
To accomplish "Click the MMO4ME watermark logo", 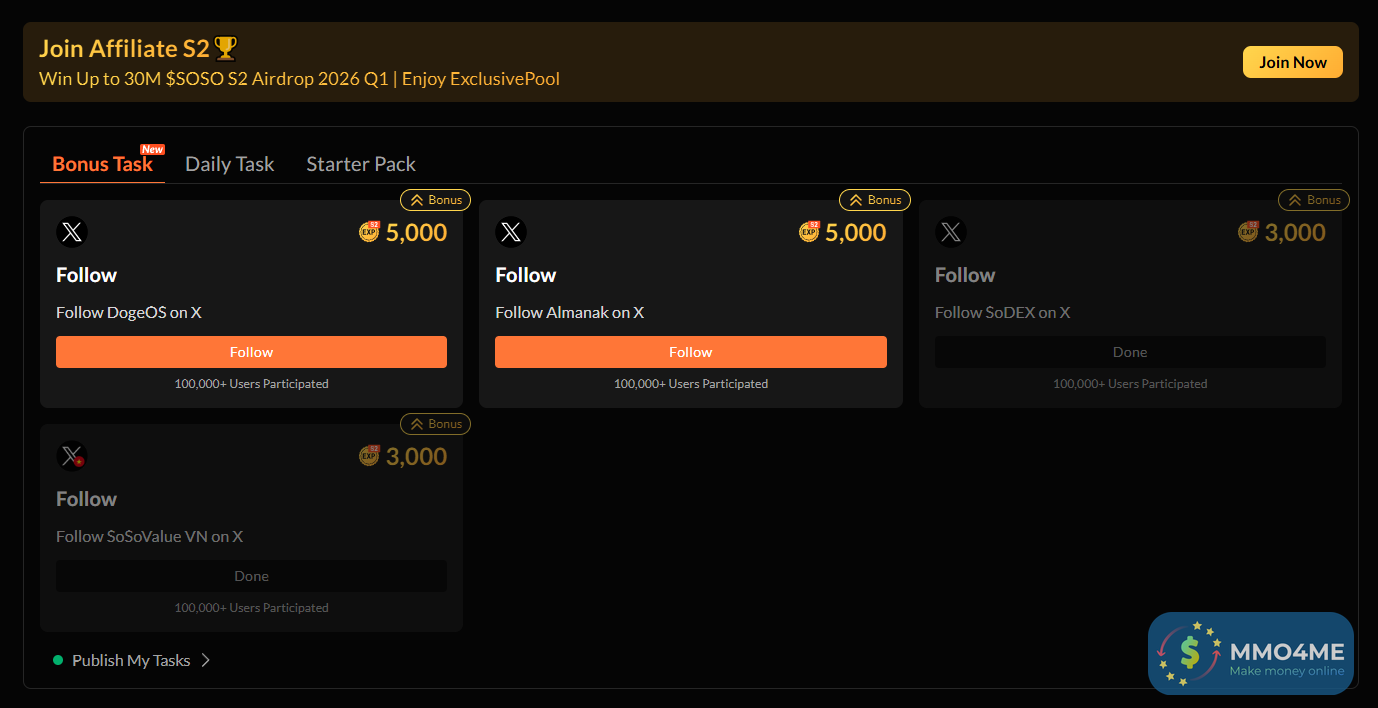I will (x=1250, y=653).
